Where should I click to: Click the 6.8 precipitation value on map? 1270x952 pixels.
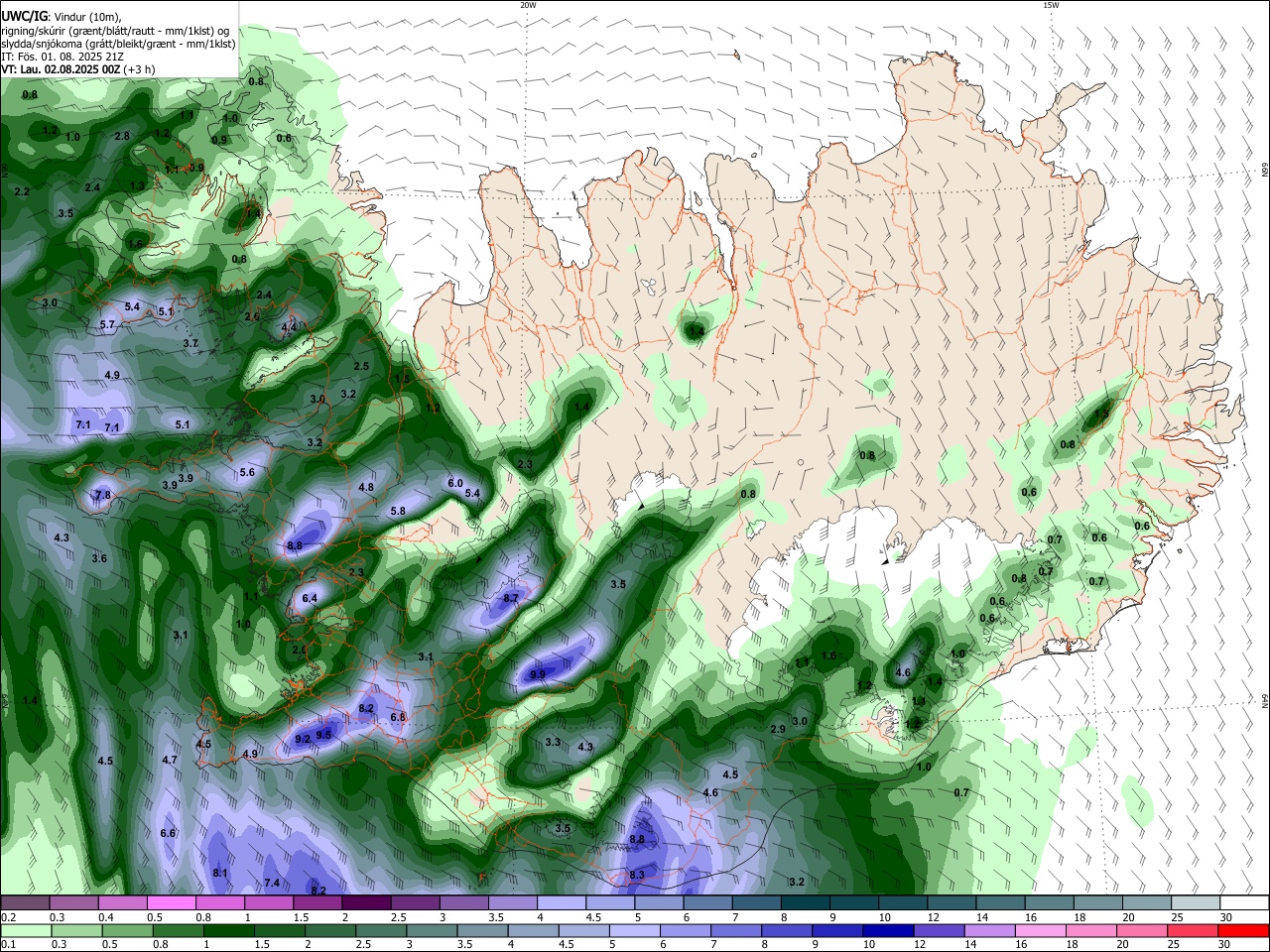coord(398,717)
